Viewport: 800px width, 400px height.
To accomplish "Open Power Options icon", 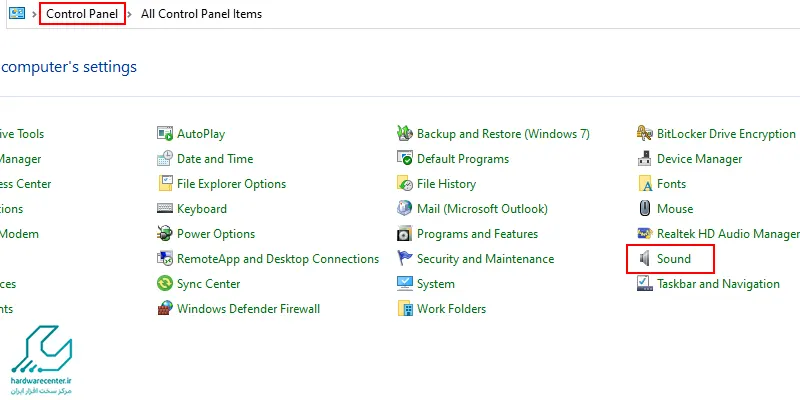I will [x=165, y=234].
